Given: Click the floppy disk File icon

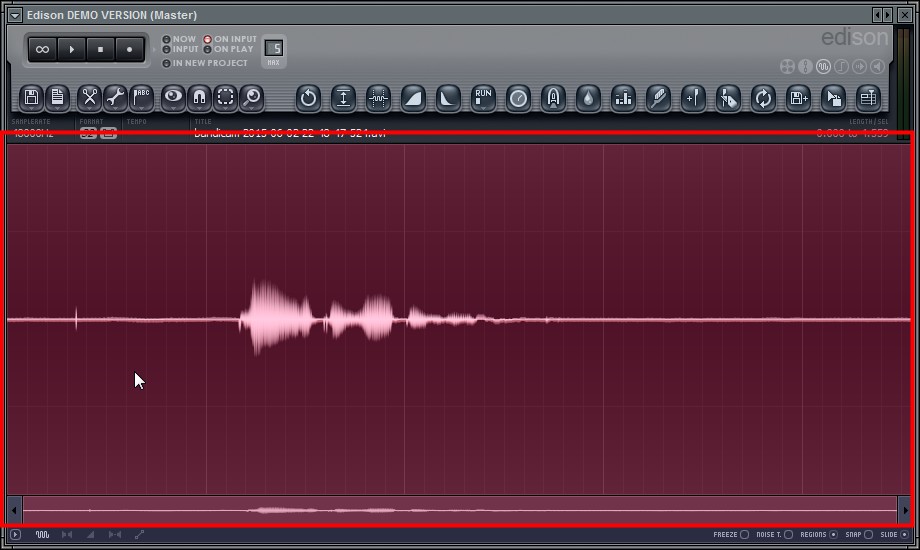Looking at the screenshot, I should [x=32, y=97].
